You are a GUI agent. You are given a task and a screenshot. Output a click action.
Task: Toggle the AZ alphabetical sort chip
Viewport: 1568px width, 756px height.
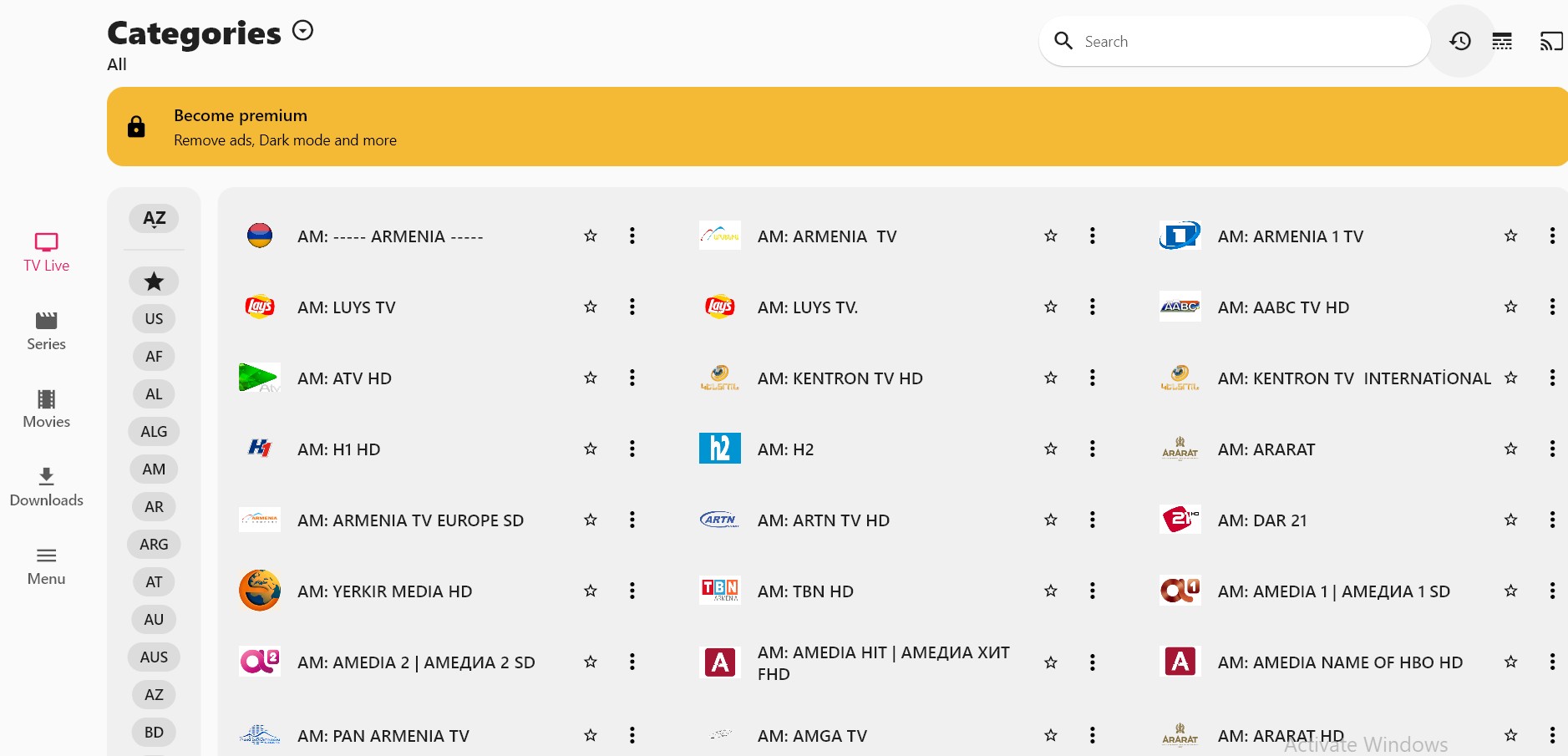point(155,219)
